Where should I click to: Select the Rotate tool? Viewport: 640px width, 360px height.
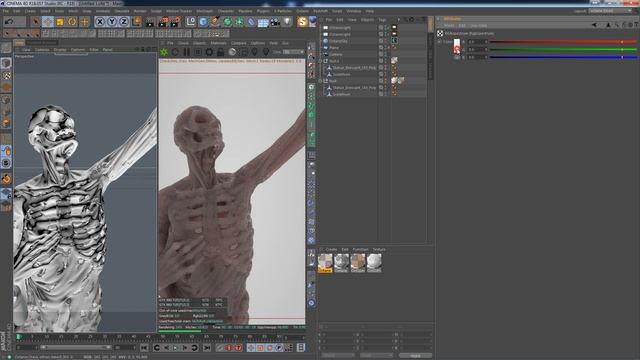pos(72,22)
